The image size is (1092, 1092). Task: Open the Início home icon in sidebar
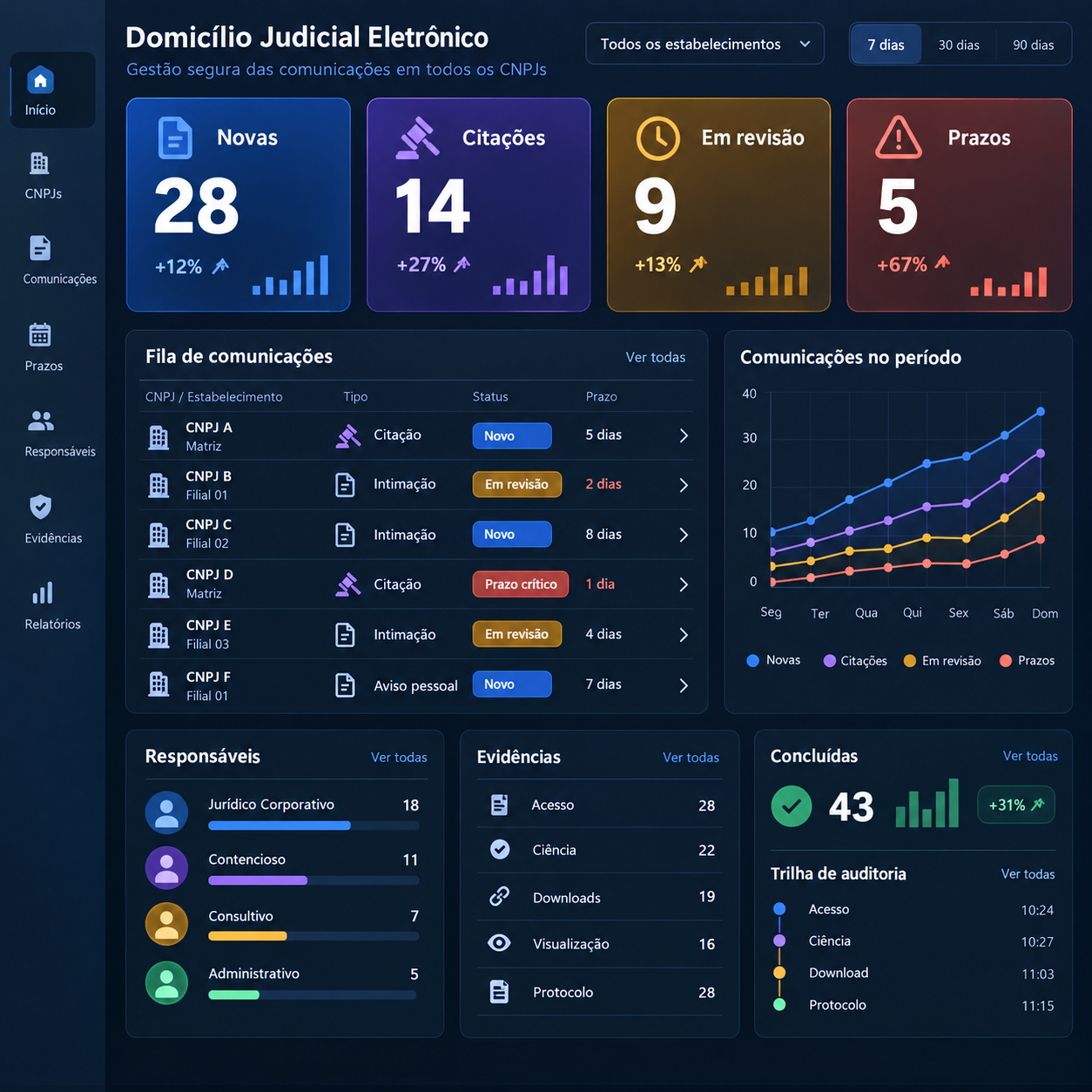coord(40,80)
